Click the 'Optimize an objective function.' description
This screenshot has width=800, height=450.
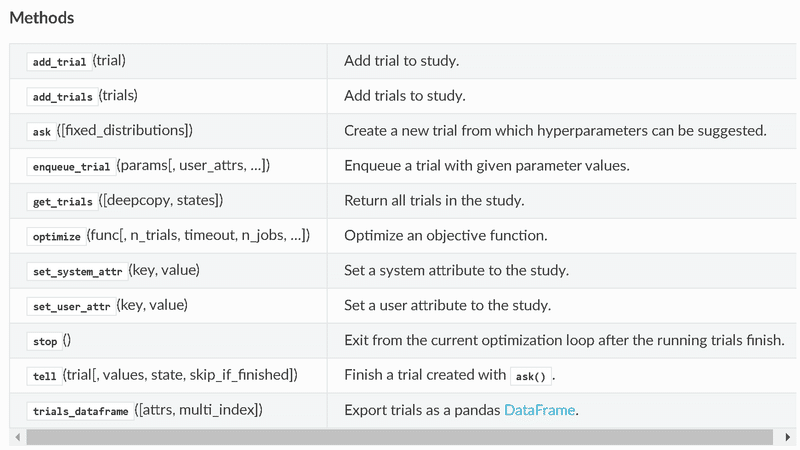(445, 236)
